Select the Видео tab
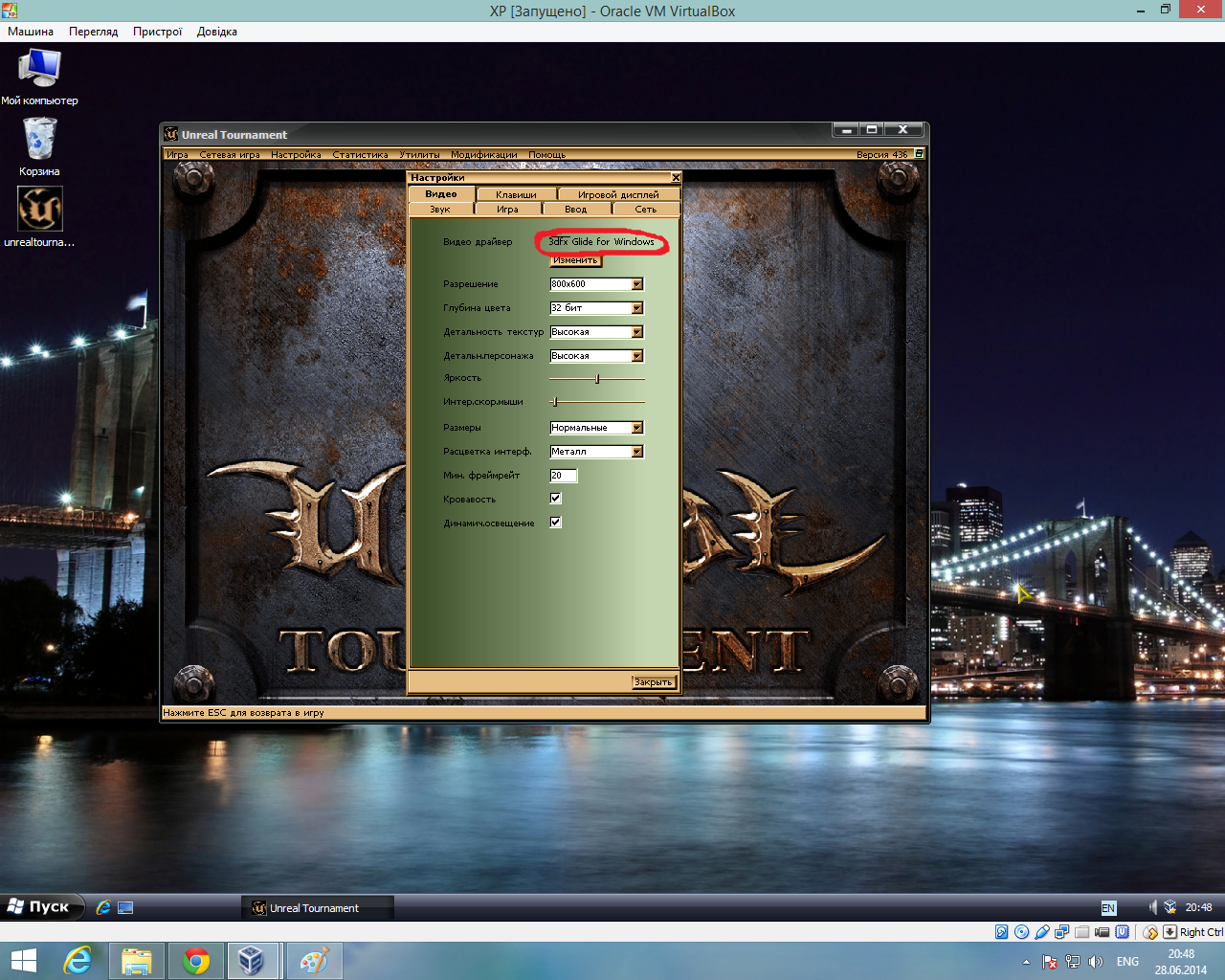The width and height of the screenshot is (1225, 980). click(441, 194)
